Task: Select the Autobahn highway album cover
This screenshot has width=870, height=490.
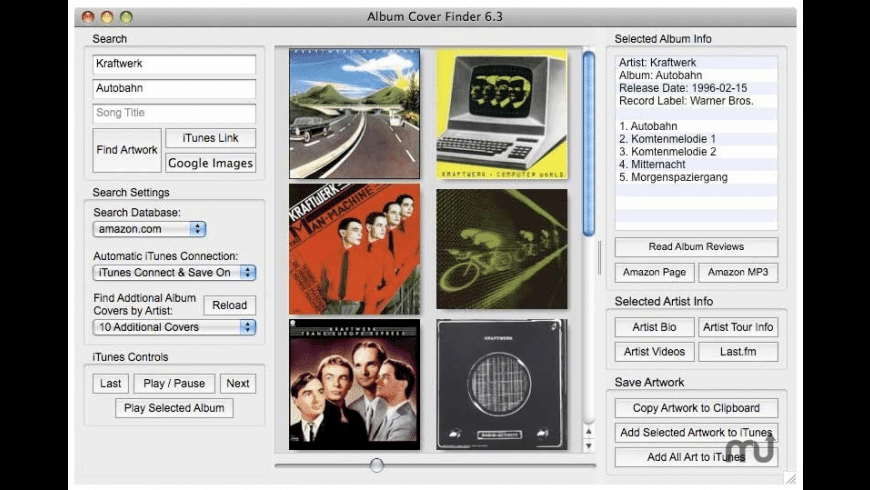Action: pos(355,114)
